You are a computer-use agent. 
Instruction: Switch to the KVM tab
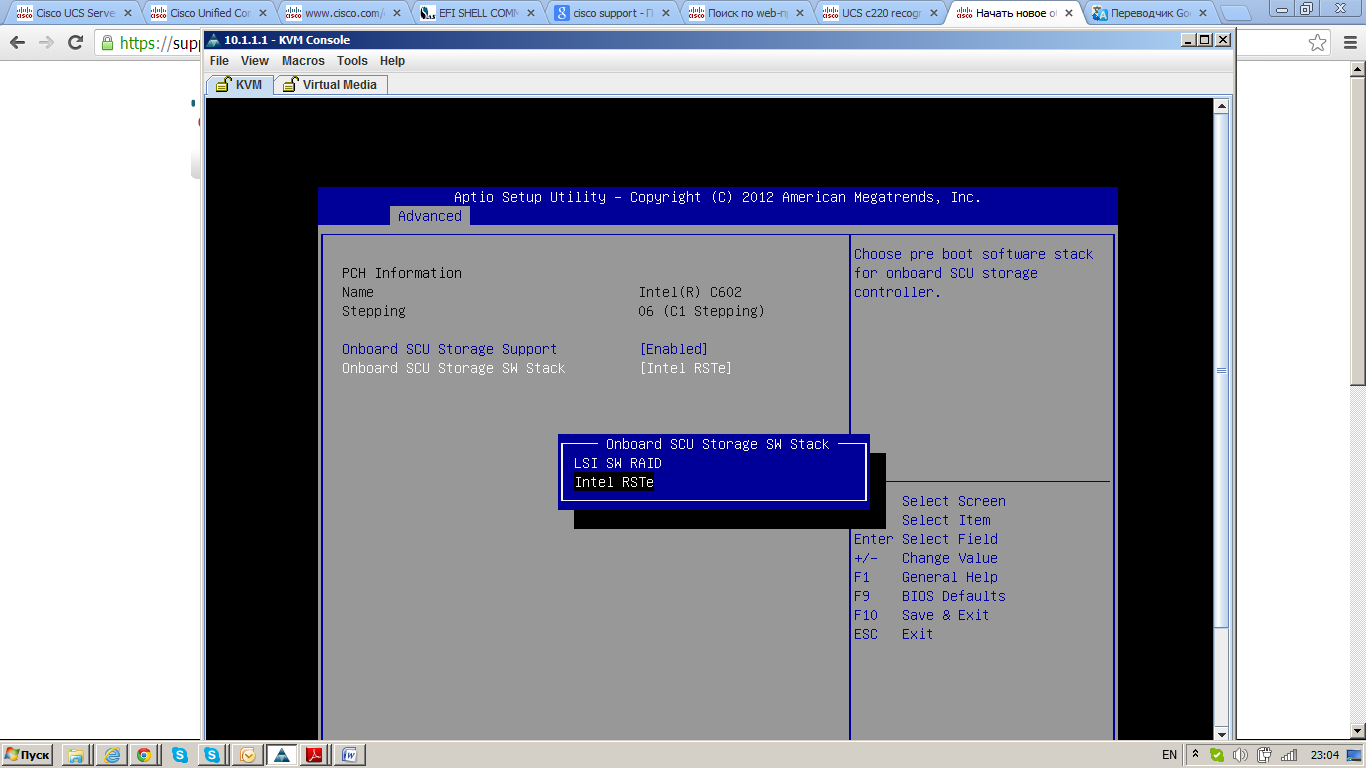coord(239,85)
